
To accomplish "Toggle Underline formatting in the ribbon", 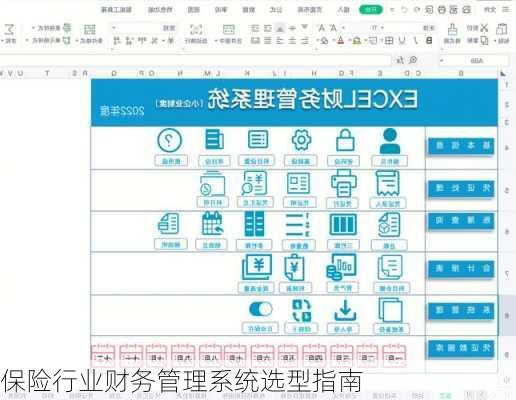I will (402, 41).
